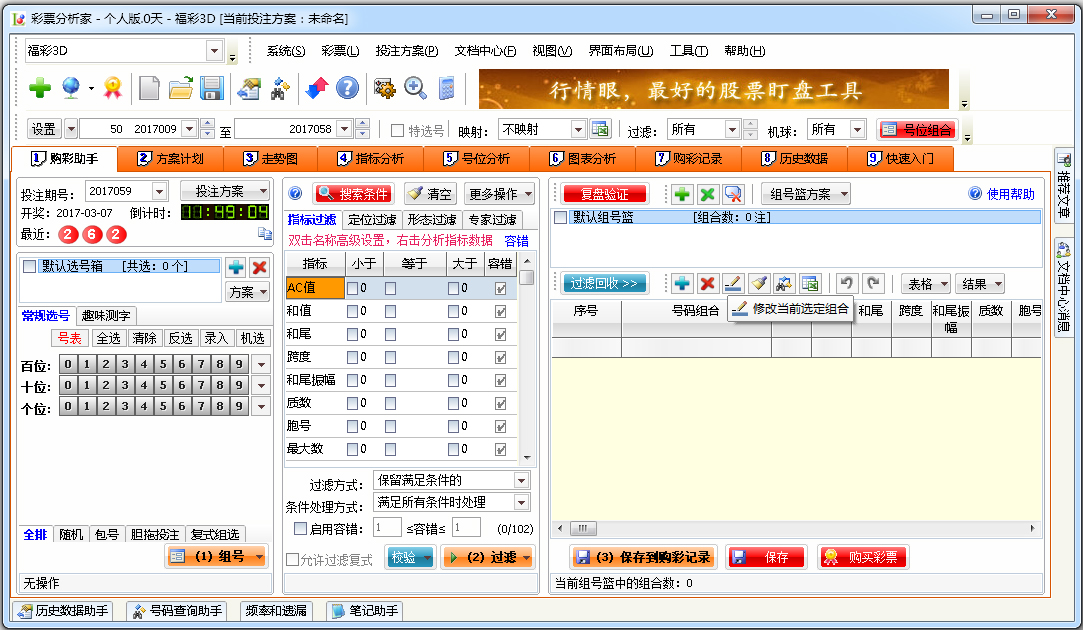Click help icon beside 搜索条件 button
This screenshot has width=1083, height=630.
295,193
